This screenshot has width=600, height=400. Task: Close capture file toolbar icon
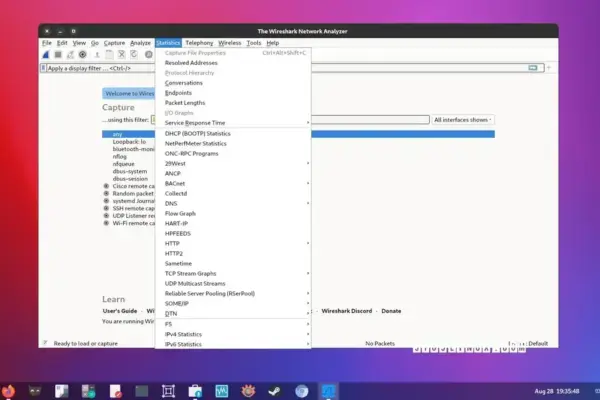122,55
